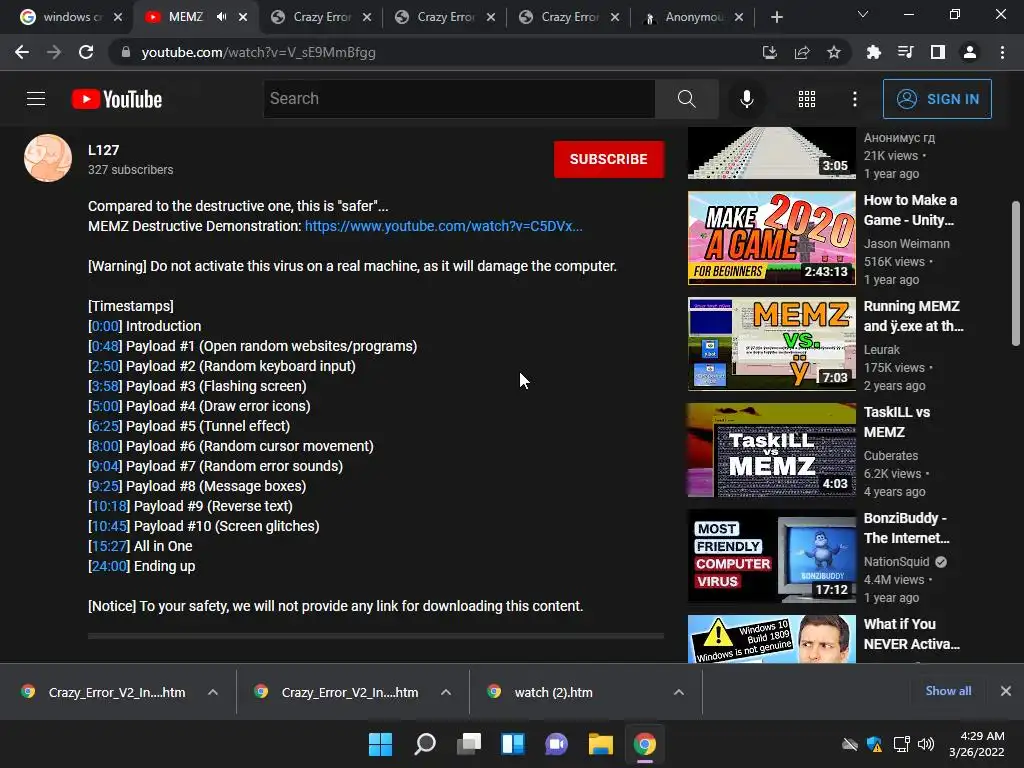
Task: Open a new tab with plus button
Action: coord(776,17)
